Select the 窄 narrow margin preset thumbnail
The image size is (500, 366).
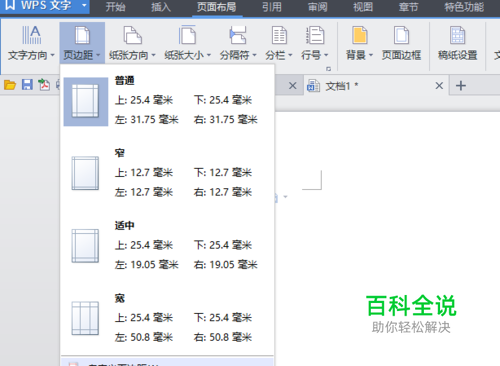tap(85, 173)
